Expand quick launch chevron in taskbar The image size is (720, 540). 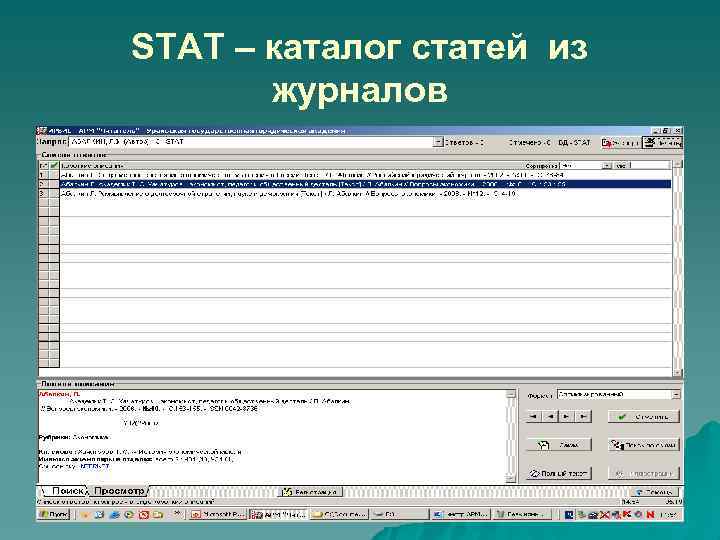pos(179,514)
